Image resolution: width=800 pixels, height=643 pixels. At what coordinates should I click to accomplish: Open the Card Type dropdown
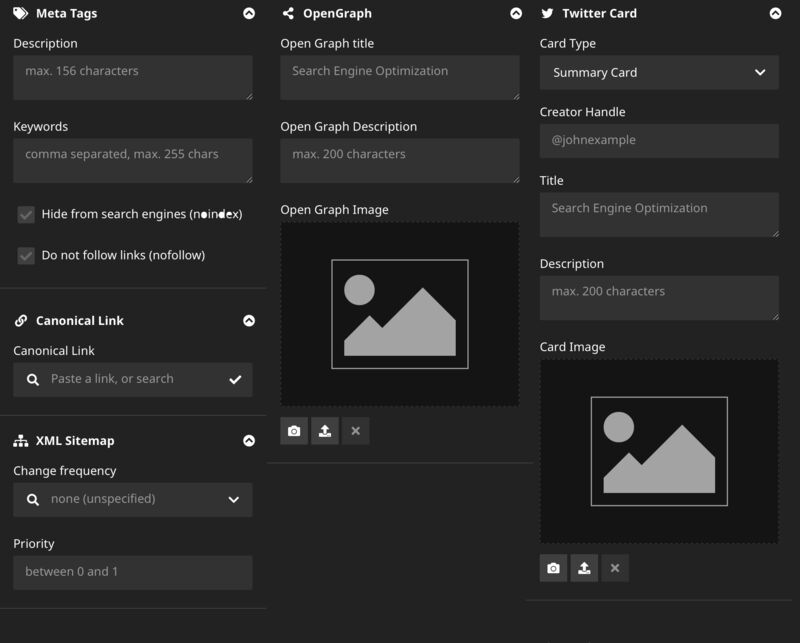(659, 72)
